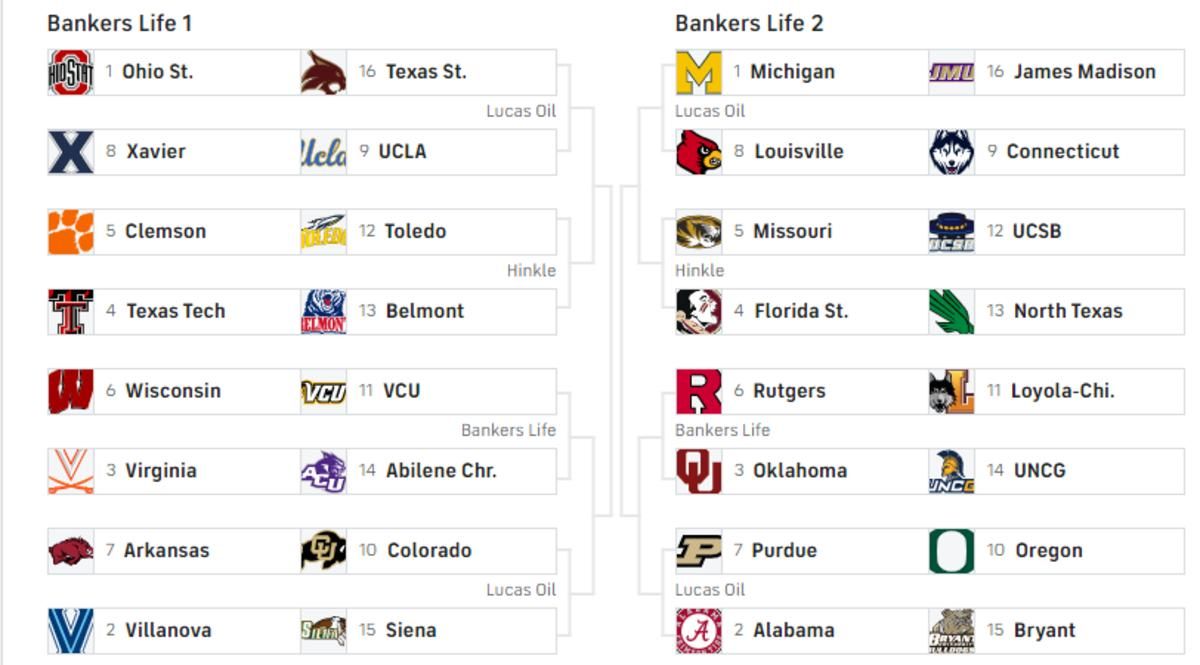Click the Bankers Life 2 region heading

pos(749,23)
